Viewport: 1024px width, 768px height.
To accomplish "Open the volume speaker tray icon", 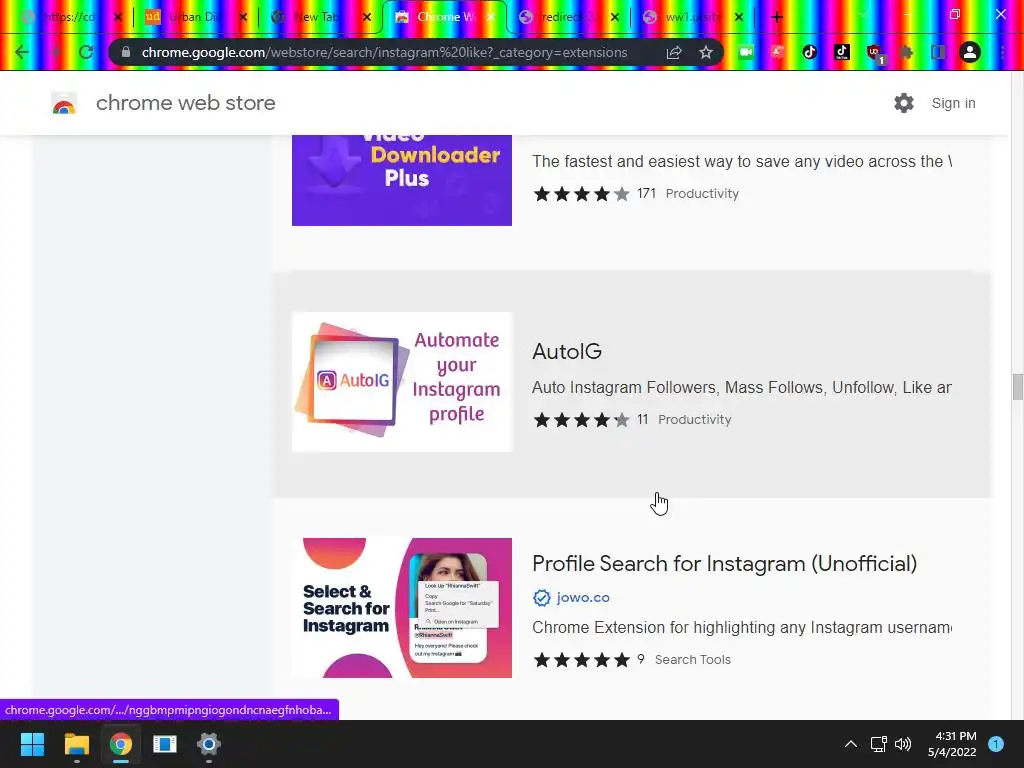I will tap(903, 744).
